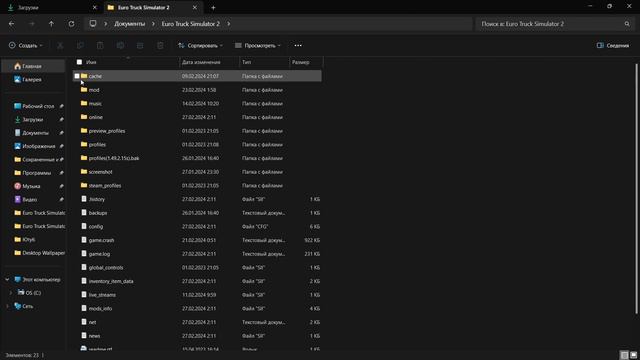The height and width of the screenshot is (360, 640).
Task: Expand chevron after Euro Truck Simulator 2 breadcrumb
Action: [229, 24]
